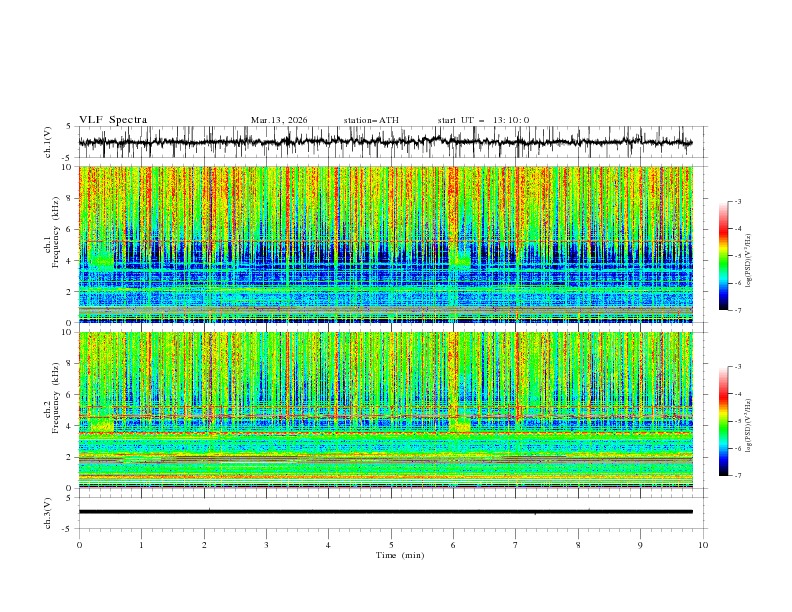
Task: Click the time axis tick label '7'
Action: pyautogui.click(x=516, y=545)
